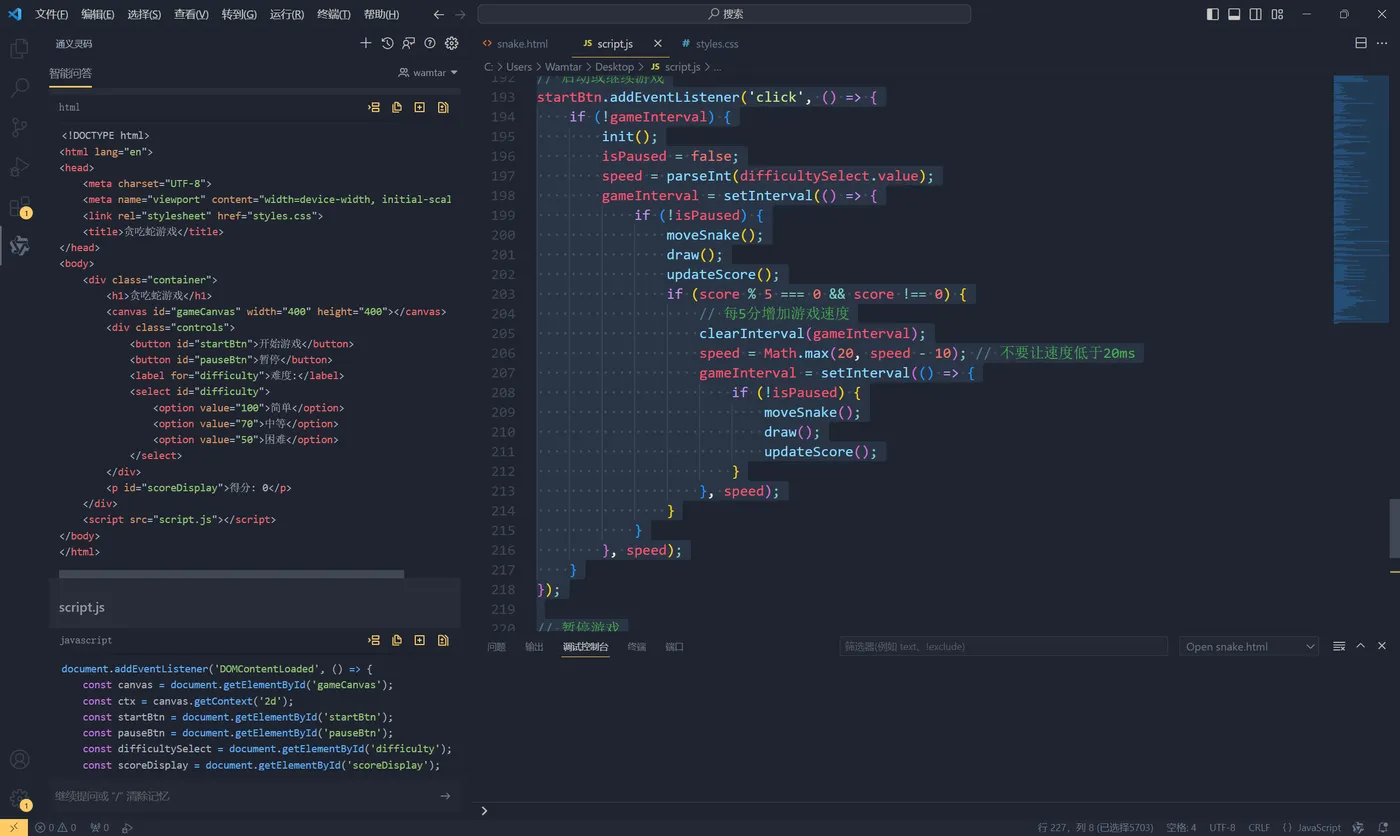Open the Explorer view in activity bar
Image resolution: width=1400 pixels, height=836 pixels.
(x=19, y=48)
